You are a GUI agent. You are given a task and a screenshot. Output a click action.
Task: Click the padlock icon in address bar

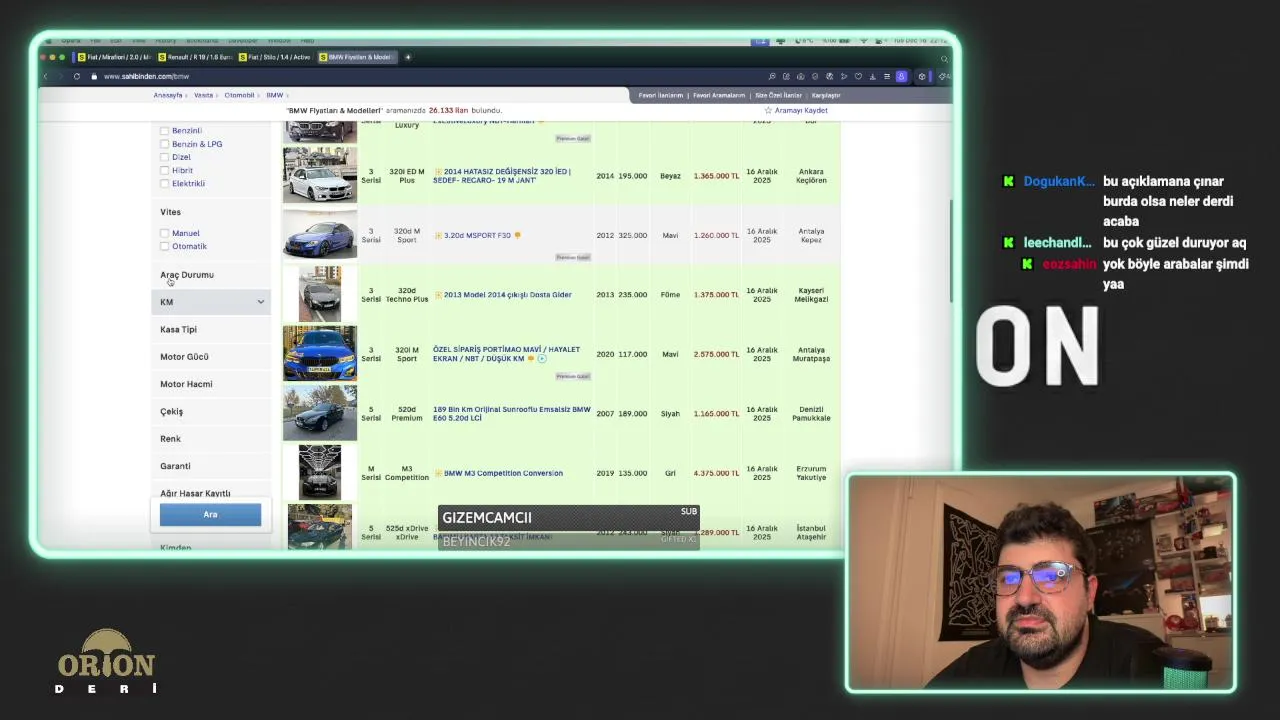pos(94,76)
